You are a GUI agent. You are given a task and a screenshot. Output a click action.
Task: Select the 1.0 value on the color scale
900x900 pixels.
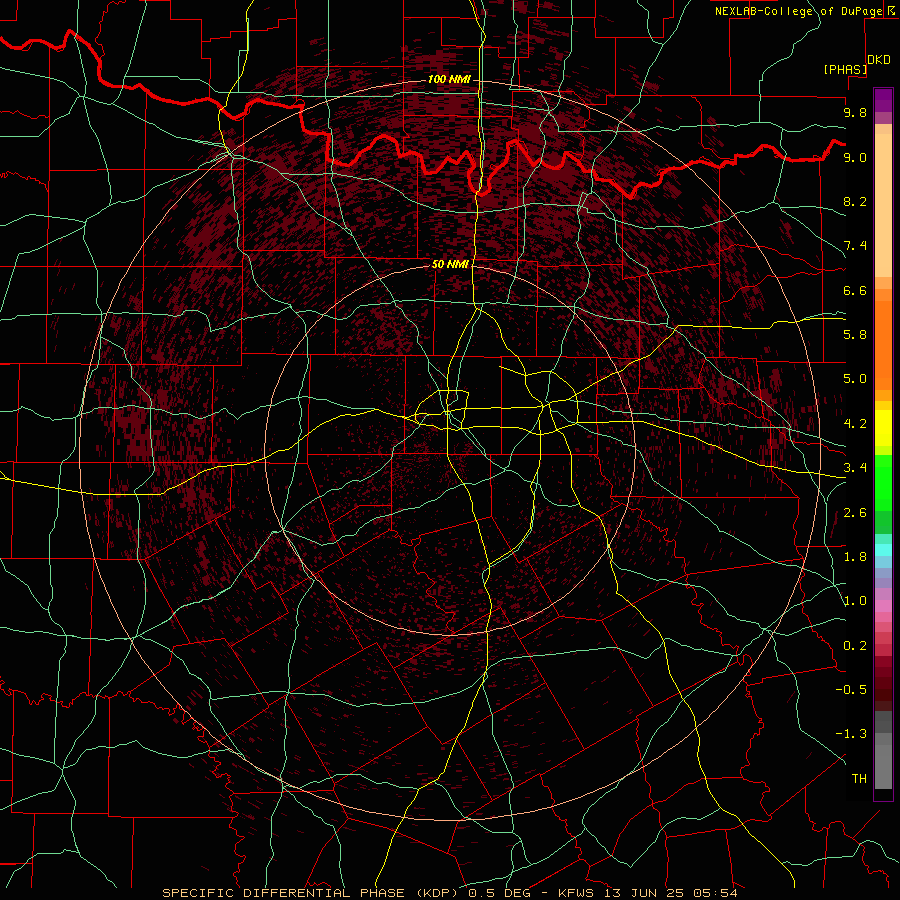[x=855, y=600]
